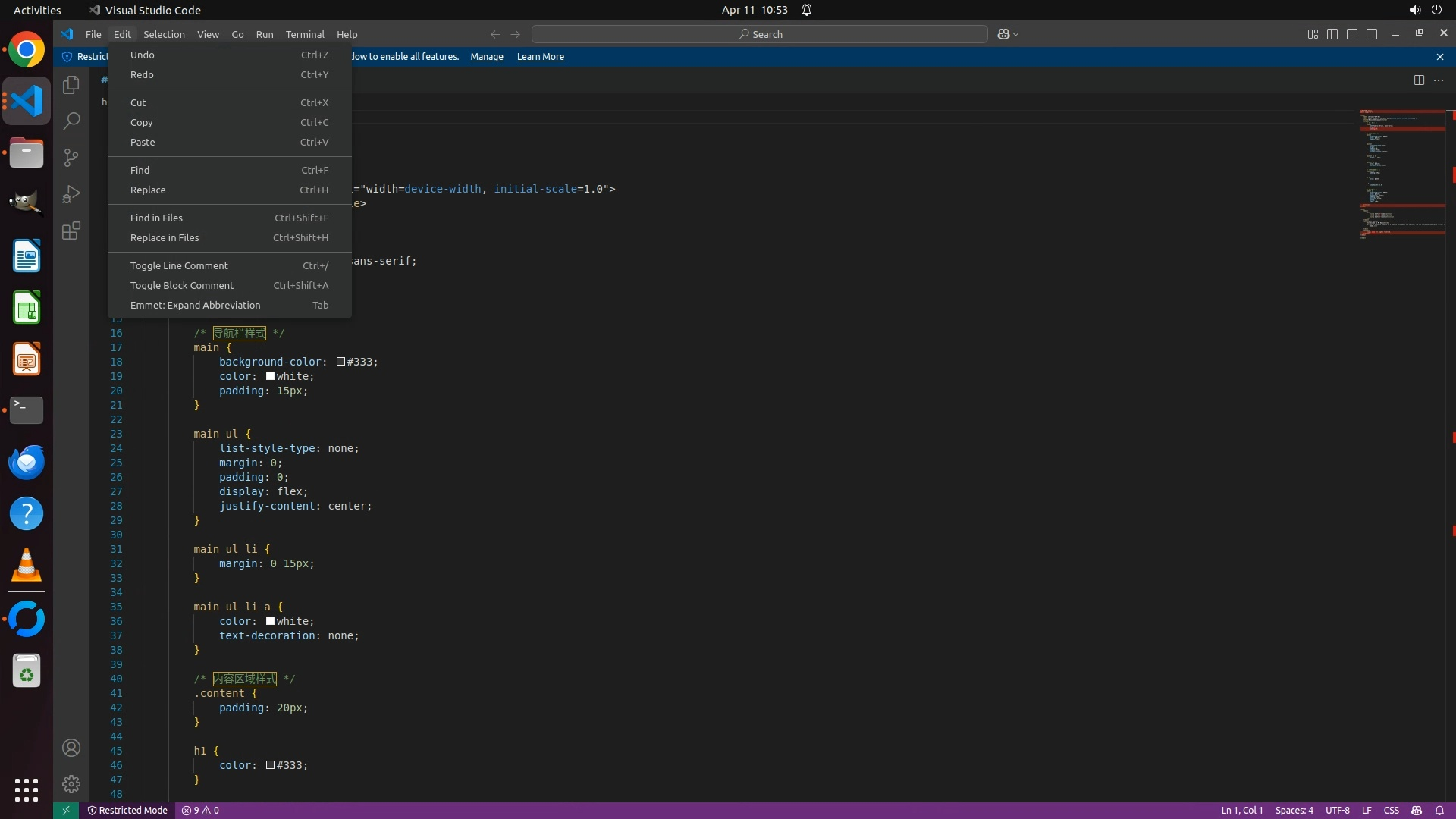1456x819 pixels.
Task: Toggle the Primary Side Bar layout button
Action: coord(1332,34)
